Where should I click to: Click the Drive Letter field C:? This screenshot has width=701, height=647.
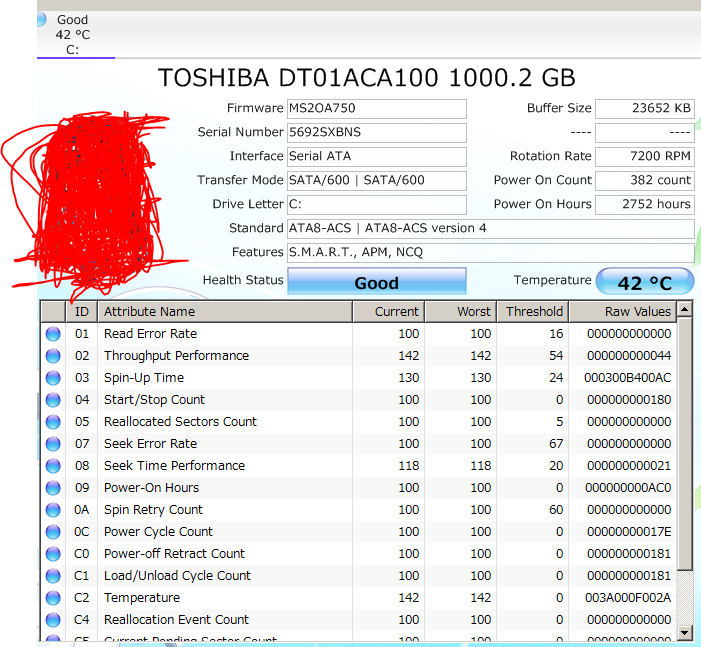(377, 204)
